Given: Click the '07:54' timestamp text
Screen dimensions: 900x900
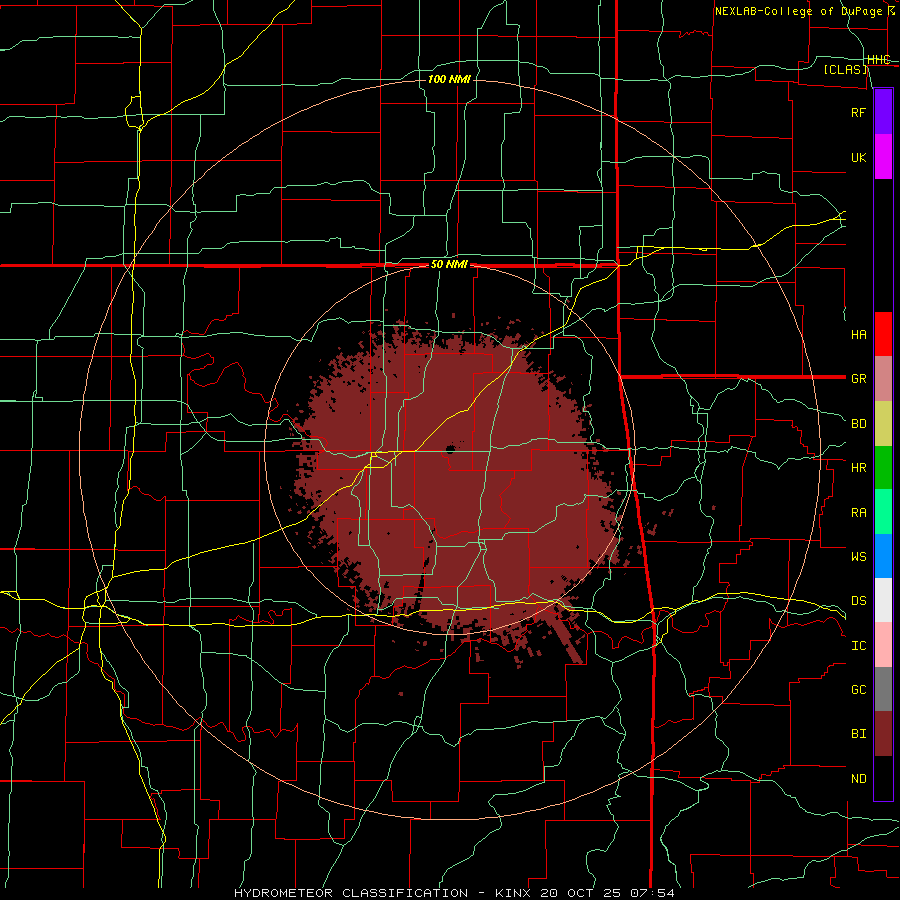Looking at the screenshot, I should 652,893.
